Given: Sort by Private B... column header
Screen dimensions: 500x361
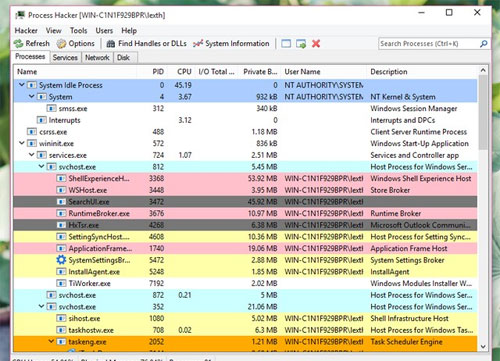Looking at the screenshot, I should (x=260, y=72).
